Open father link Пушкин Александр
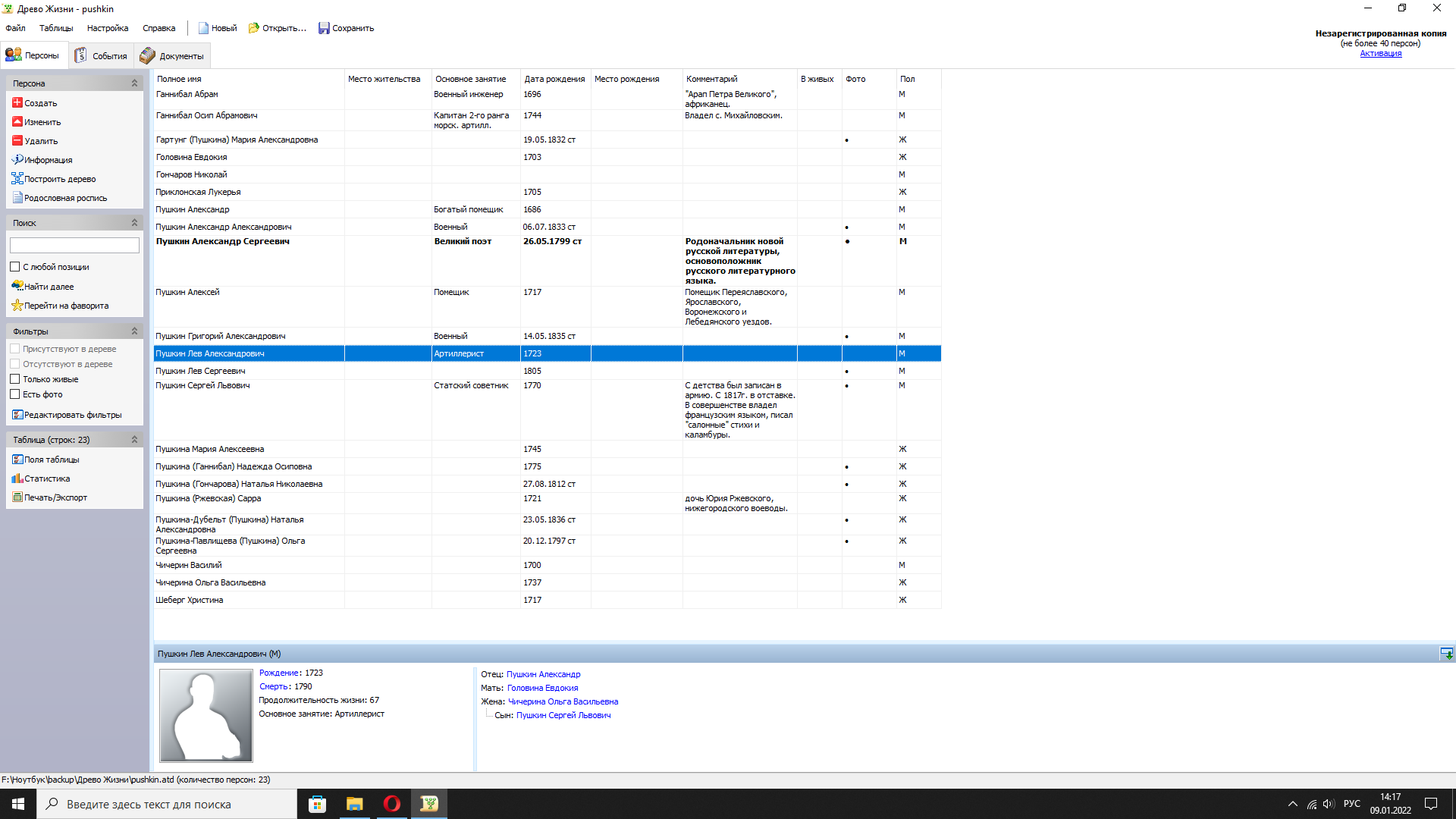 tap(543, 674)
